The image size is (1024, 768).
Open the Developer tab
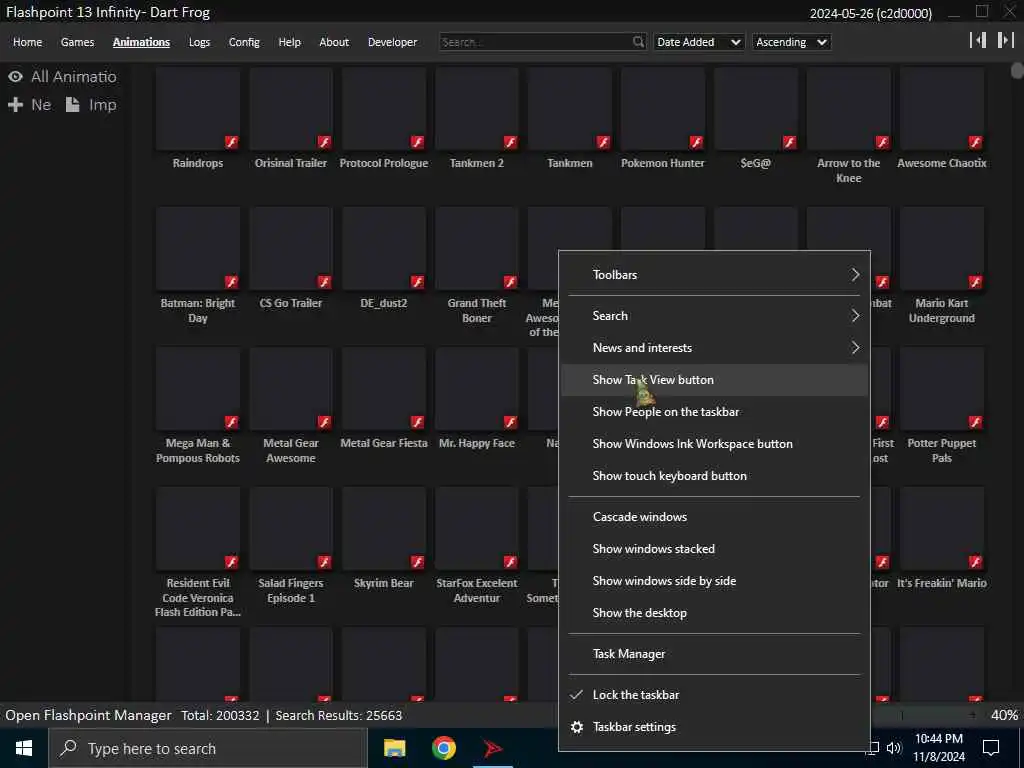click(x=392, y=42)
